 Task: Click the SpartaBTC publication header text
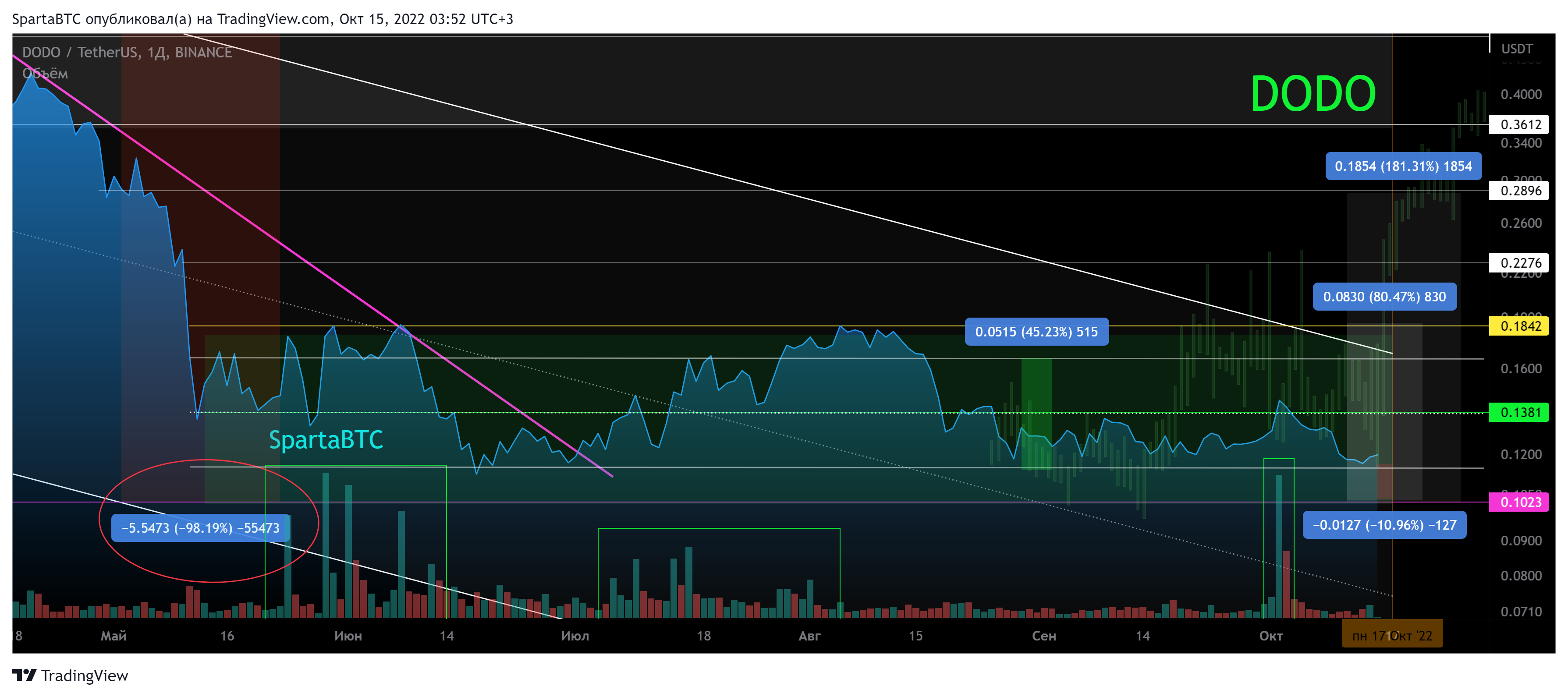tap(263, 19)
